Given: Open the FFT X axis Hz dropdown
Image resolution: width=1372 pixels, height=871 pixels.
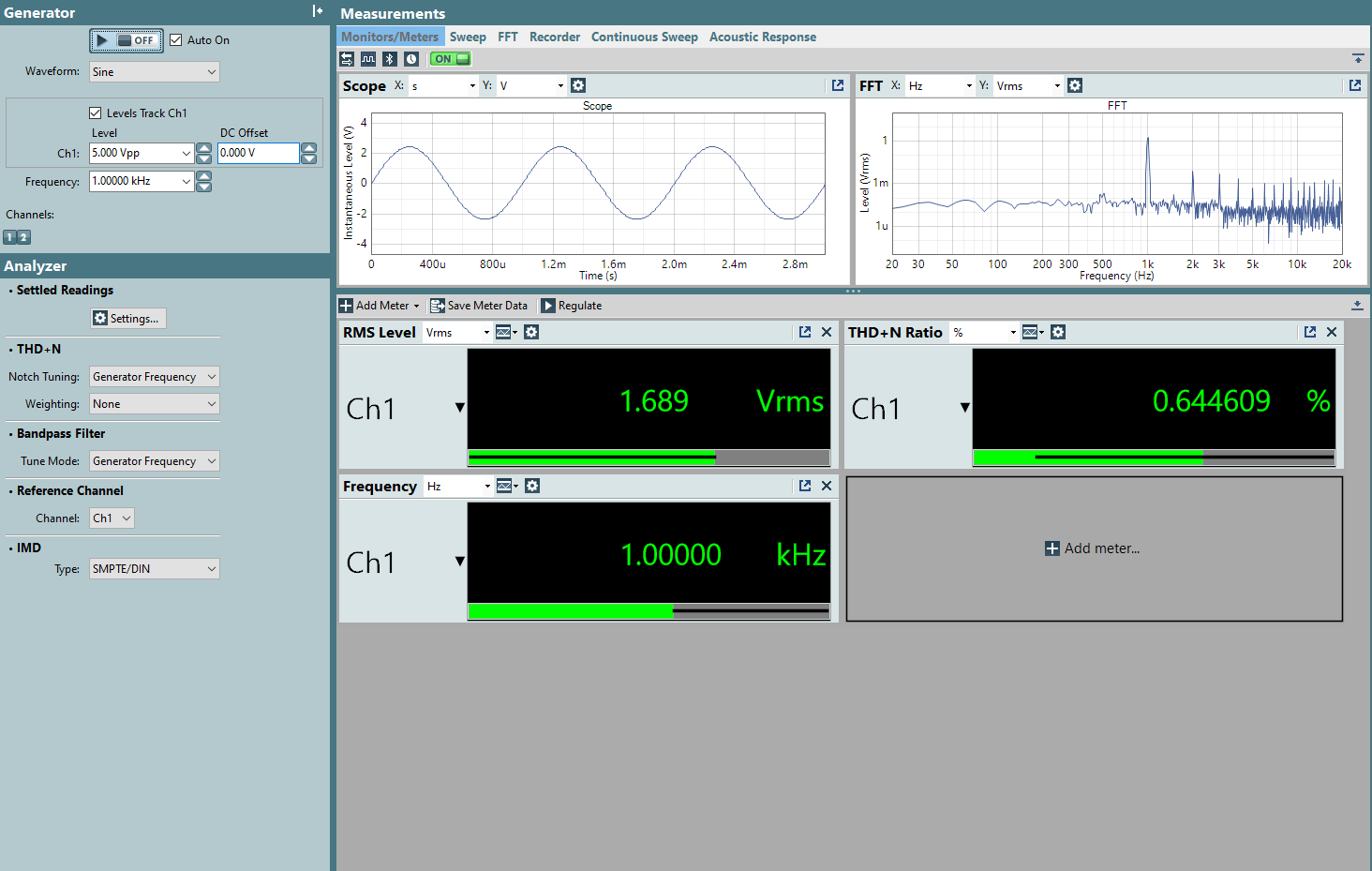Looking at the screenshot, I should pos(940,85).
